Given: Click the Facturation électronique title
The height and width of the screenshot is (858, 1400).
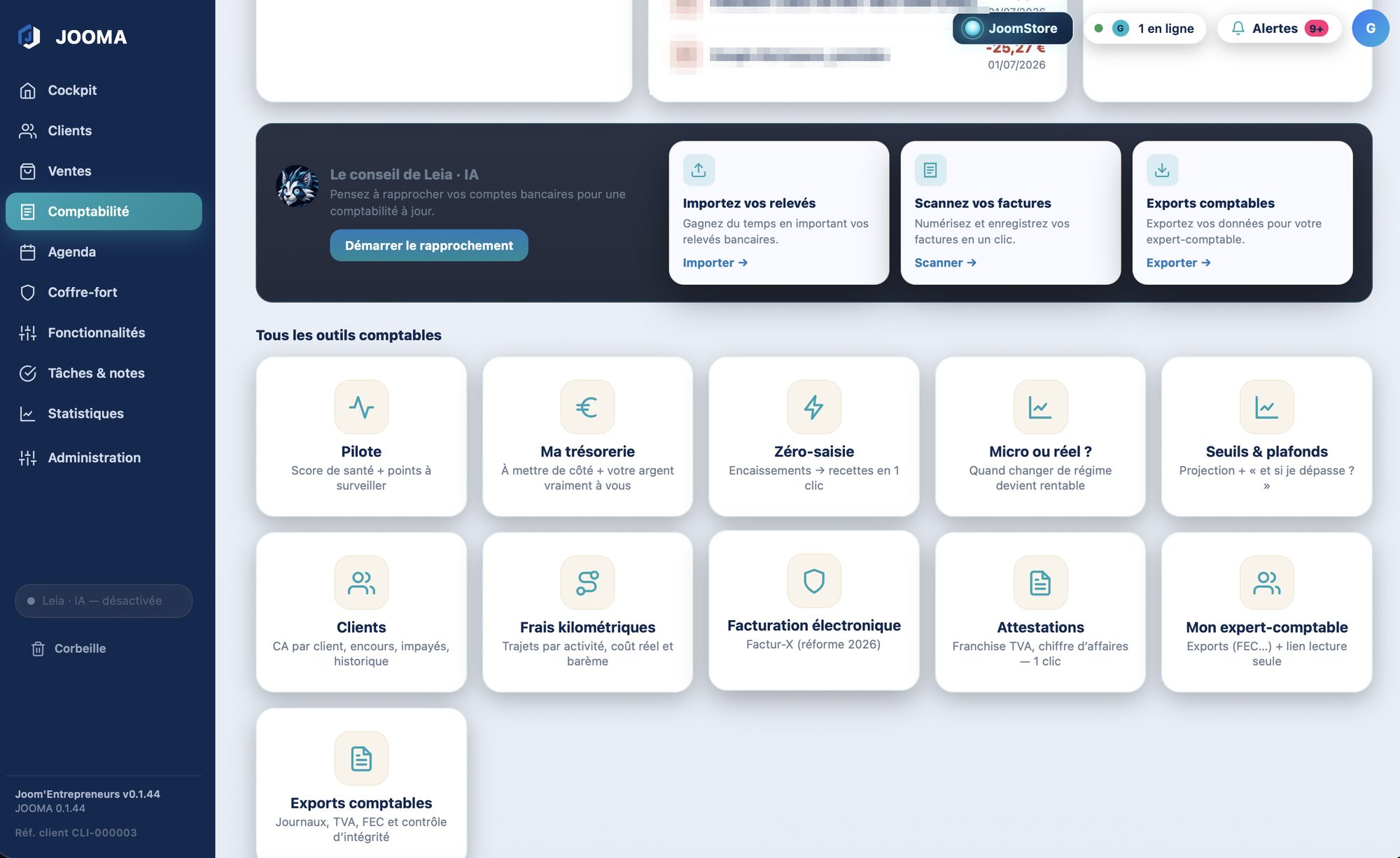Looking at the screenshot, I should pyautogui.click(x=814, y=626).
